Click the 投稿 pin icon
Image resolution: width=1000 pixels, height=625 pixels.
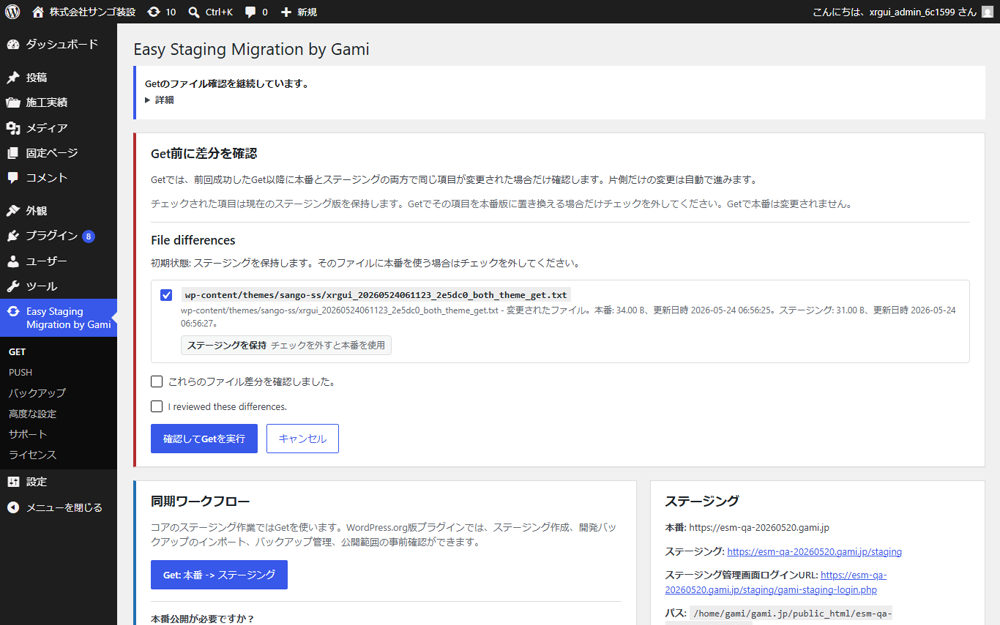[13, 77]
